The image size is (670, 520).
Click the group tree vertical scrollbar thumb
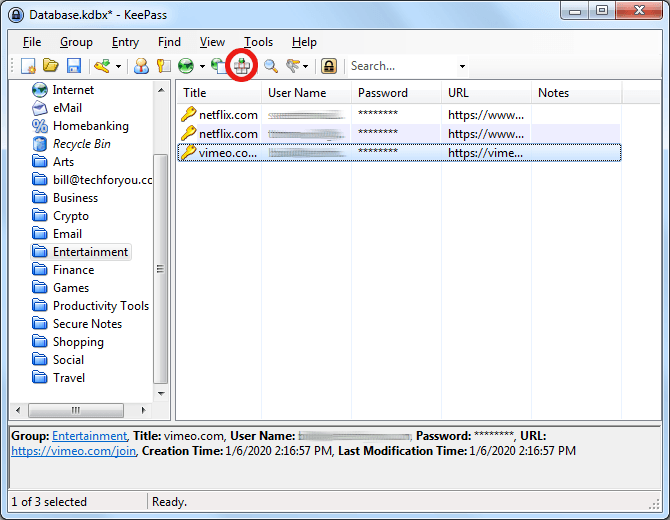tap(161, 269)
